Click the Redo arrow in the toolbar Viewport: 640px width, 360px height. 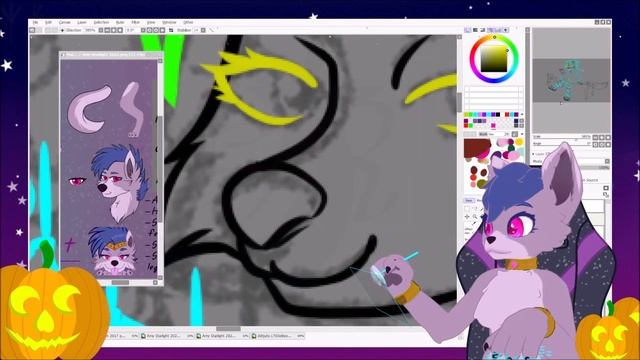click(x=39, y=30)
